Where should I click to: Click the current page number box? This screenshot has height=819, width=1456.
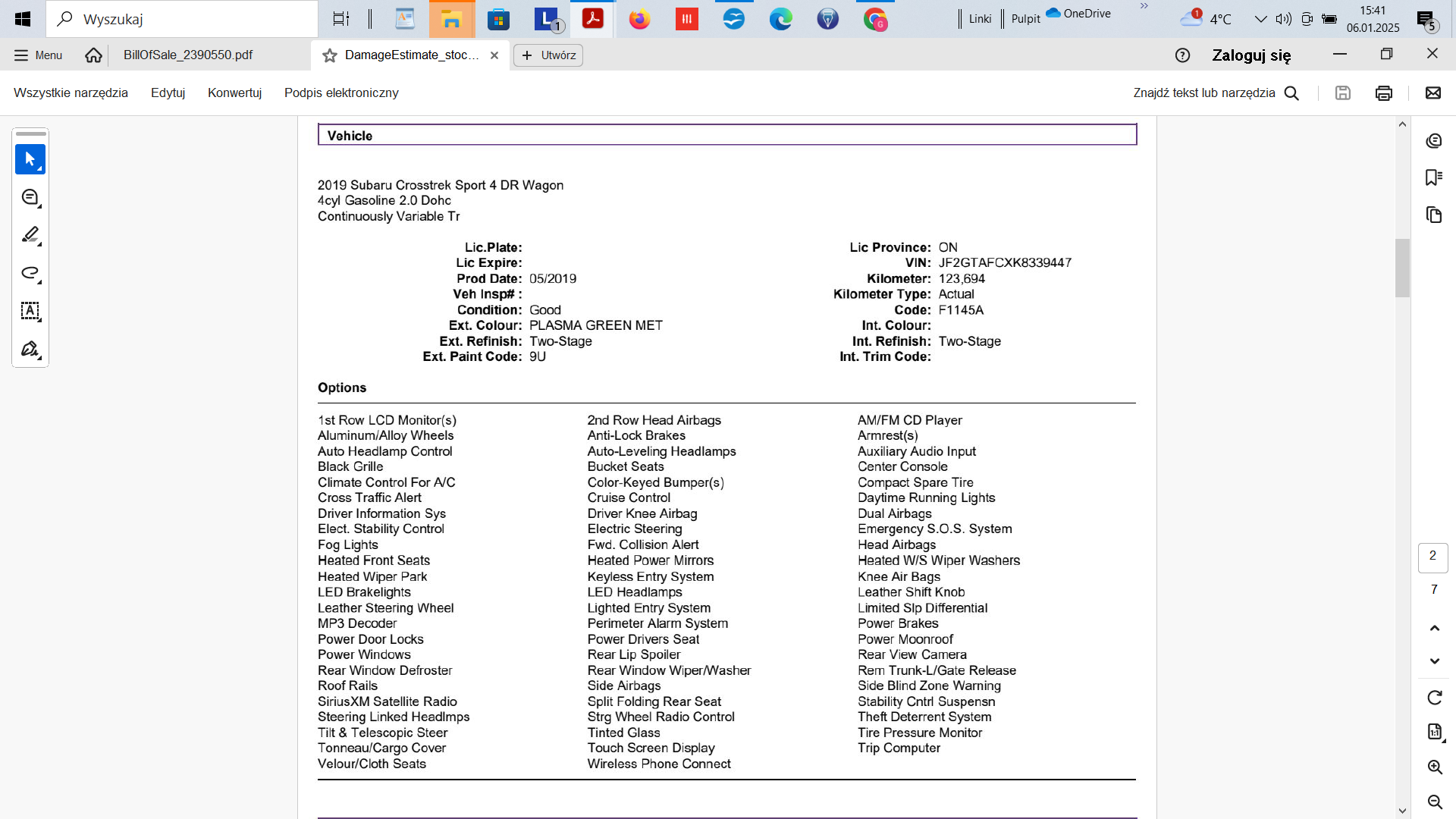coord(1432,557)
